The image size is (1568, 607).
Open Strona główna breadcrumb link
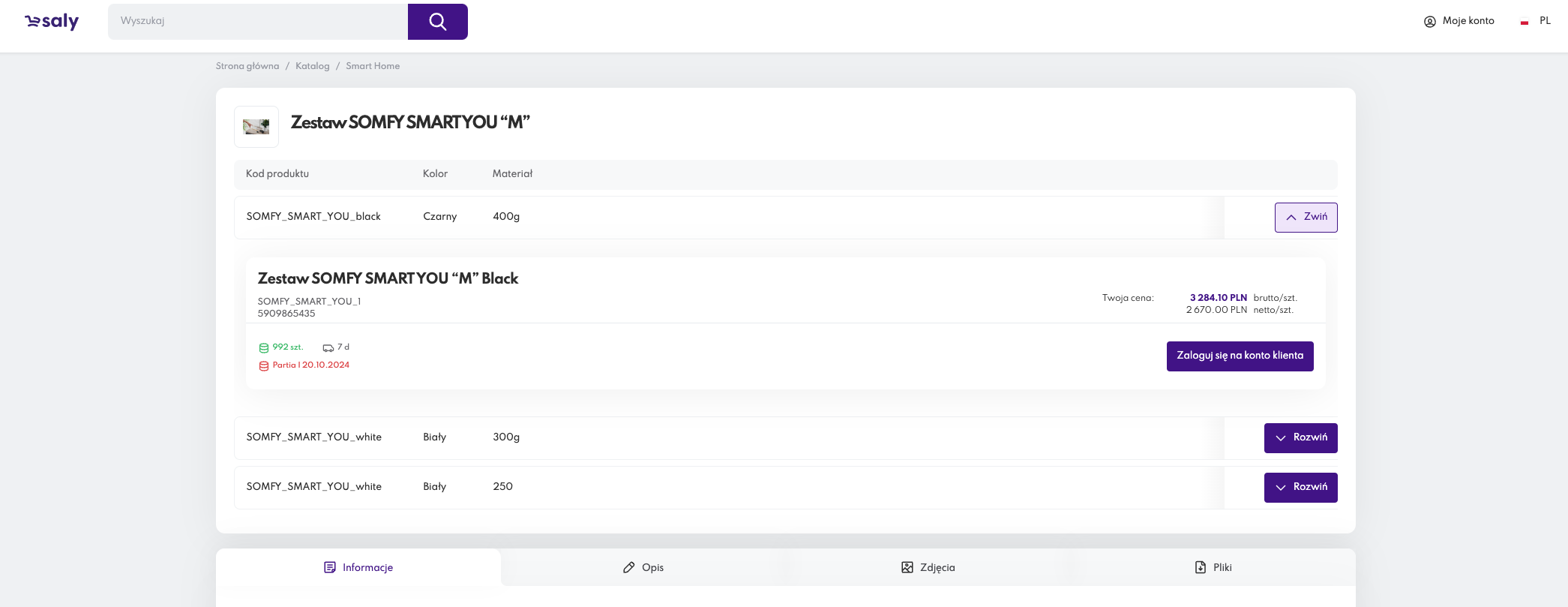coord(247,66)
